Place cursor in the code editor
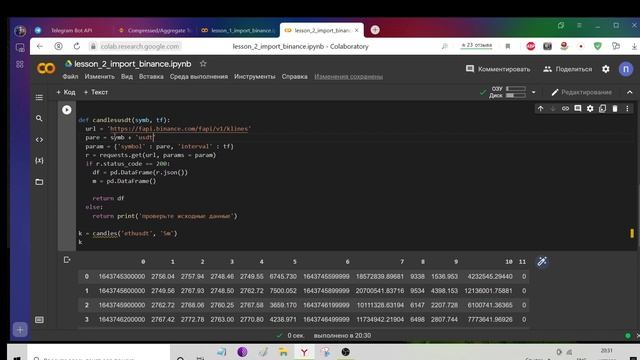This screenshot has width=640, height=360. [355, 176]
